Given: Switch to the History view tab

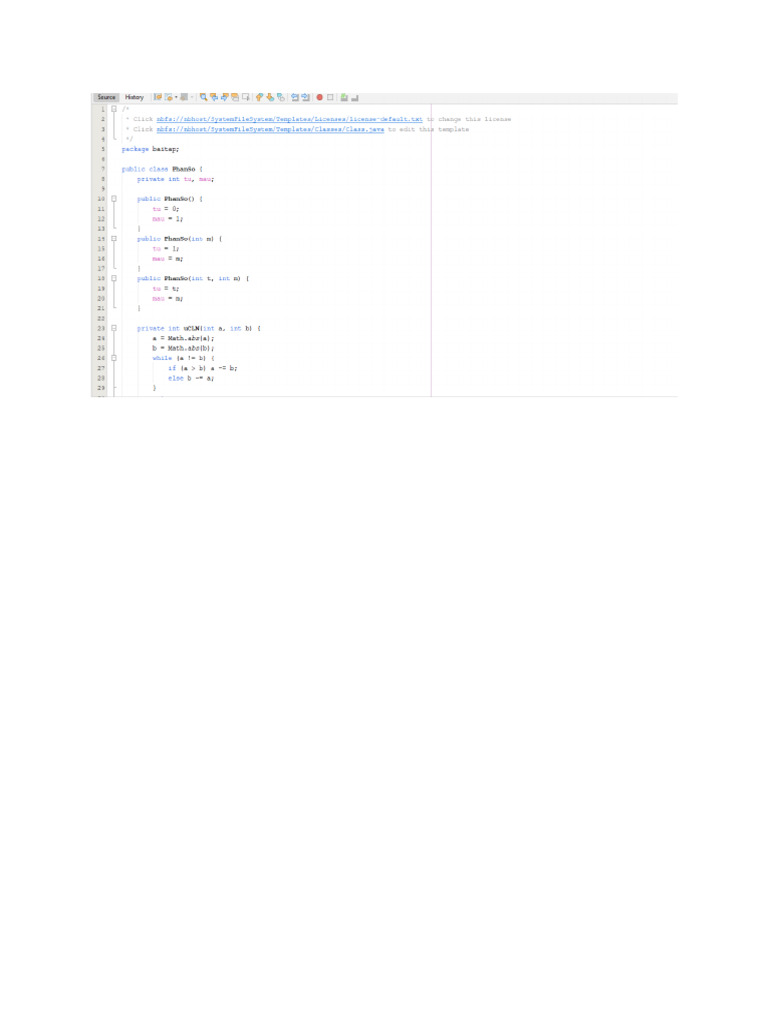Looking at the screenshot, I should (134, 97).
